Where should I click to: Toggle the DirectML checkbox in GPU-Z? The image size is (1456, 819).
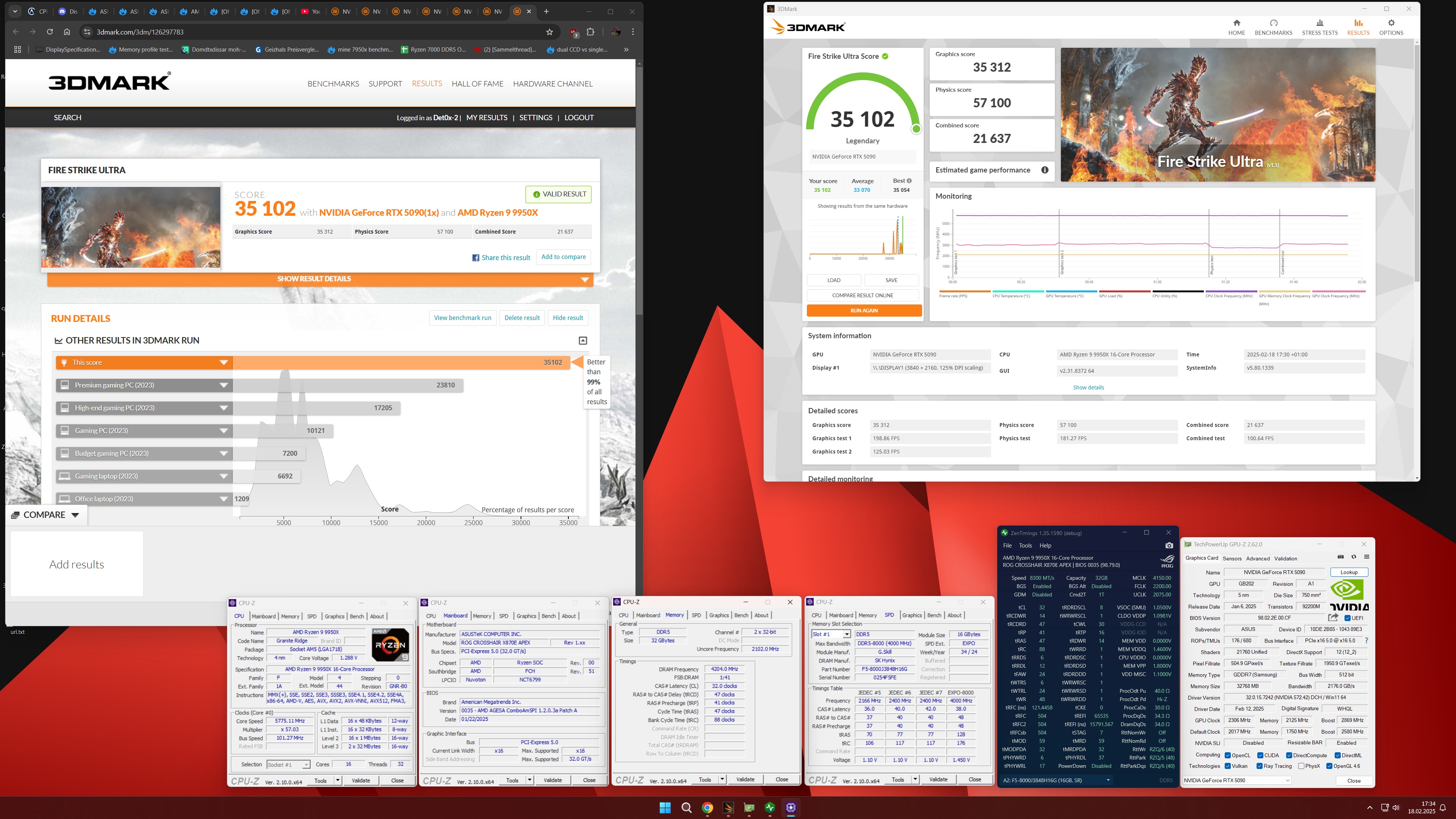tap(1338, 756)
